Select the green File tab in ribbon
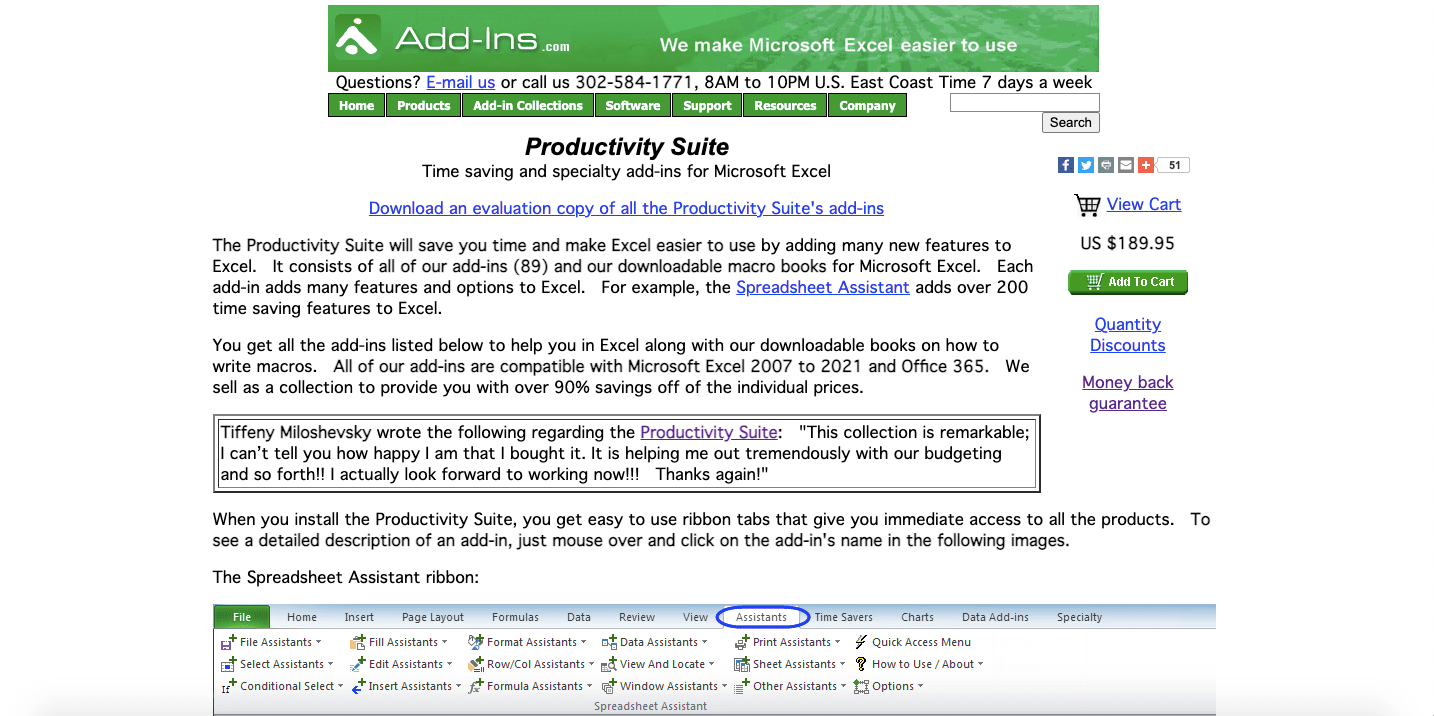The image size is (1434, 716). point(242,617)
